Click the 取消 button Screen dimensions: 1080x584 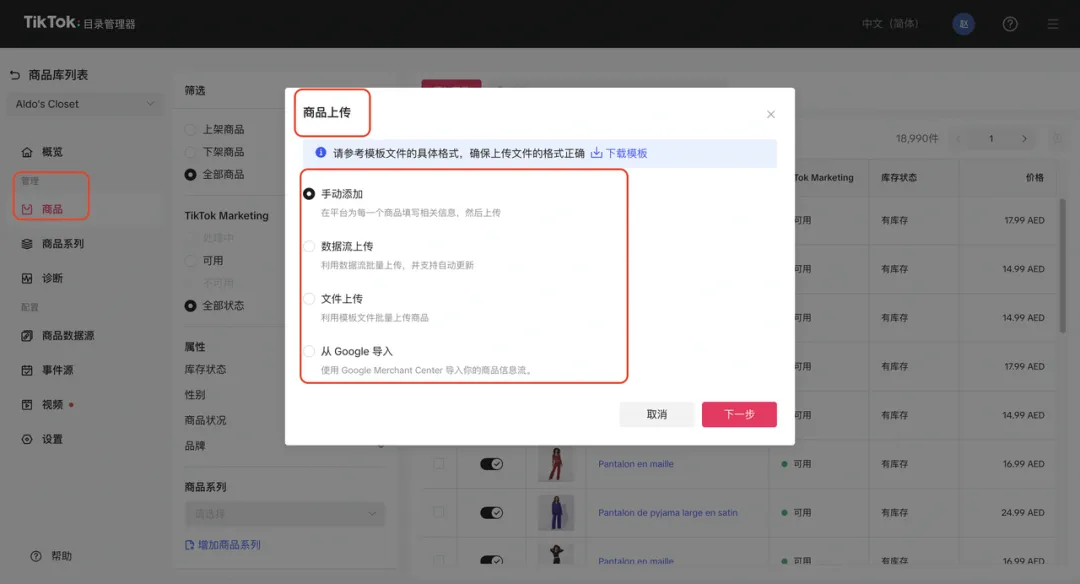click(656, 414)
